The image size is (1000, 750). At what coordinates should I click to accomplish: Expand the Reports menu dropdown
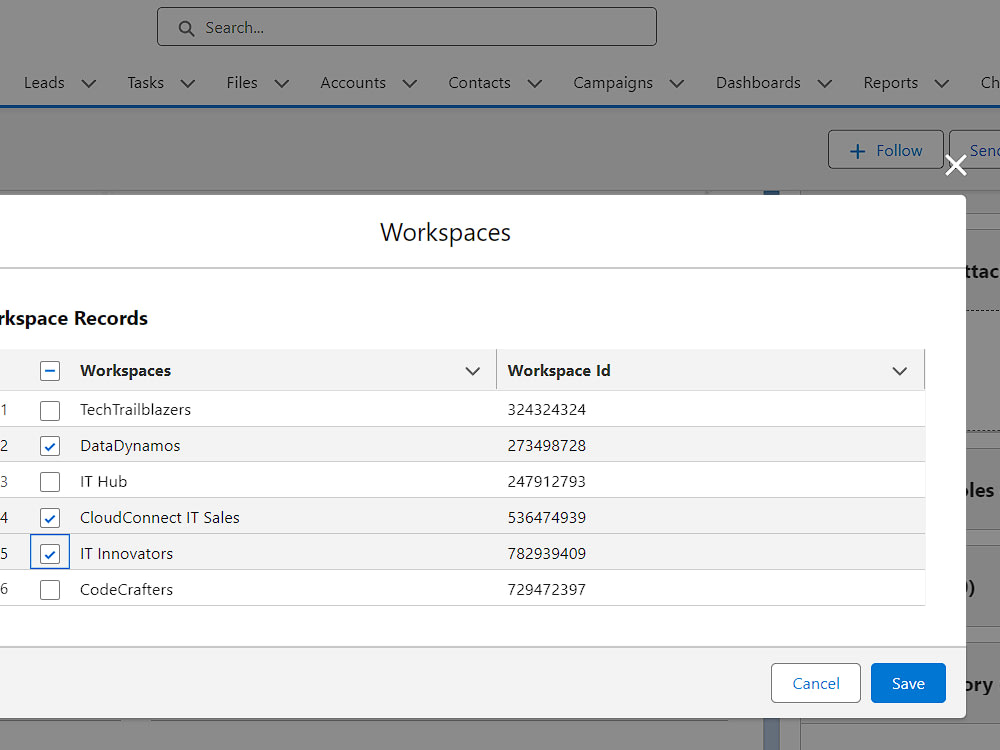[940, 84]
